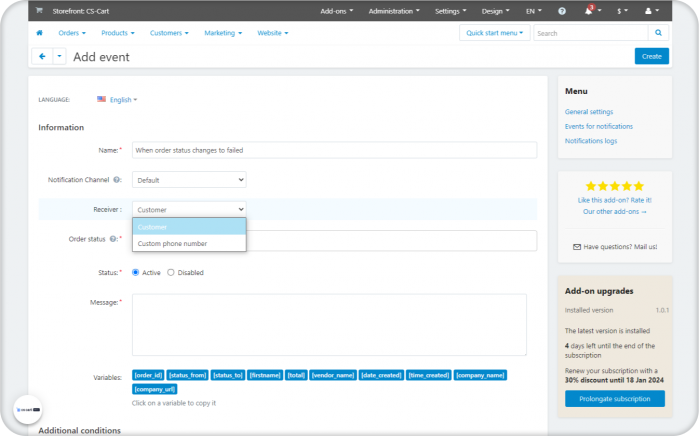
Task: Open the Customers menu
Action: tap(169, 33)
